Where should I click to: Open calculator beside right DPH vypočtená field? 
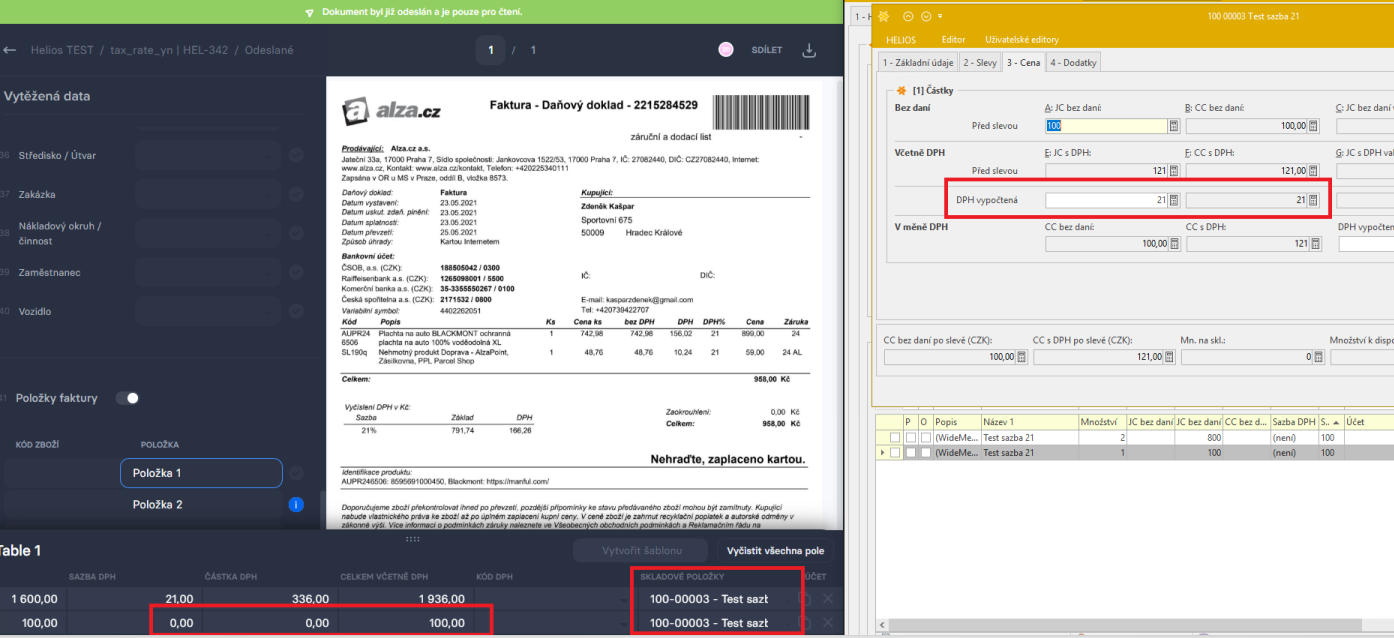(x=1313, y=200)
